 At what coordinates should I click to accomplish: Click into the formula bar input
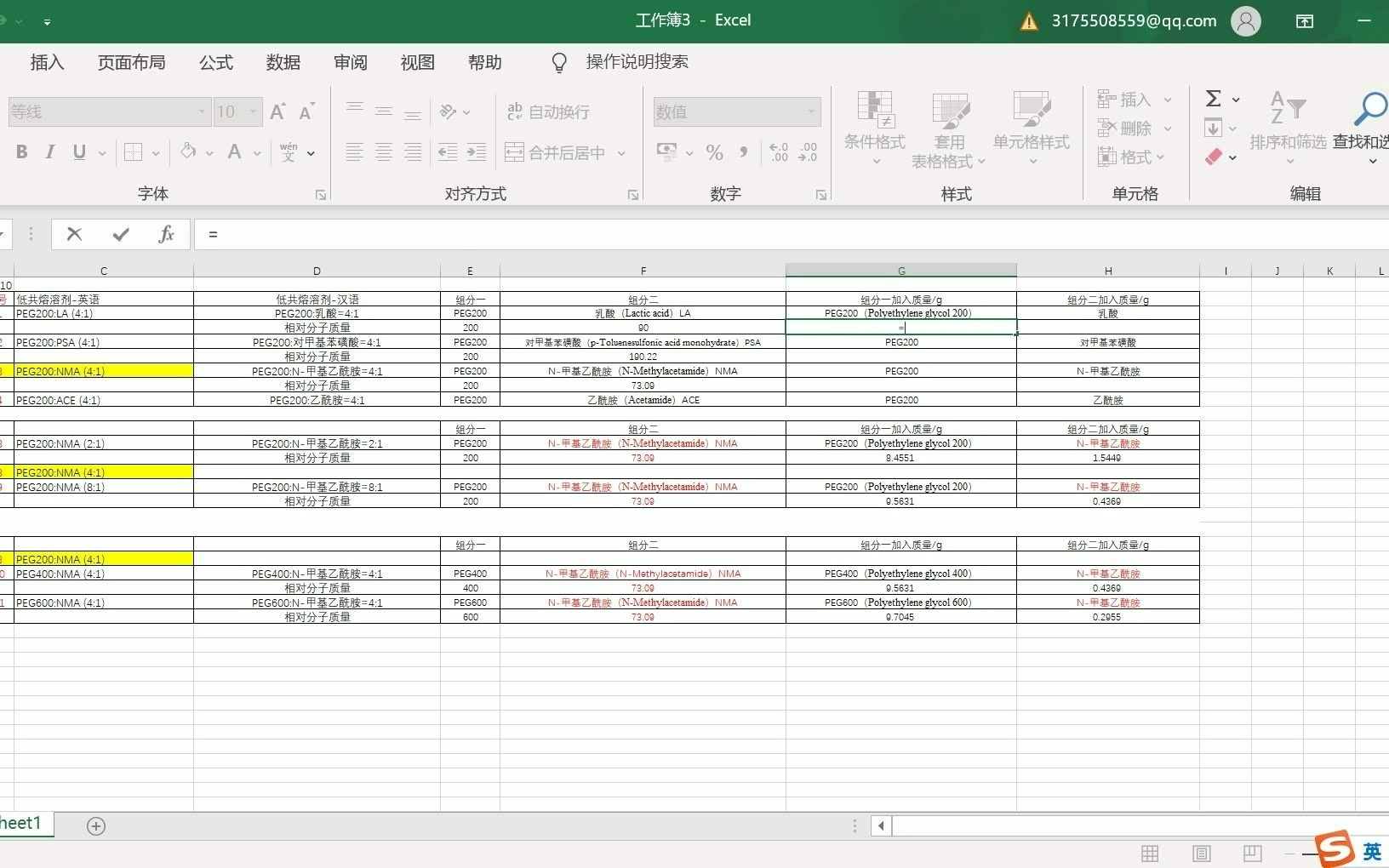[792, 234]
